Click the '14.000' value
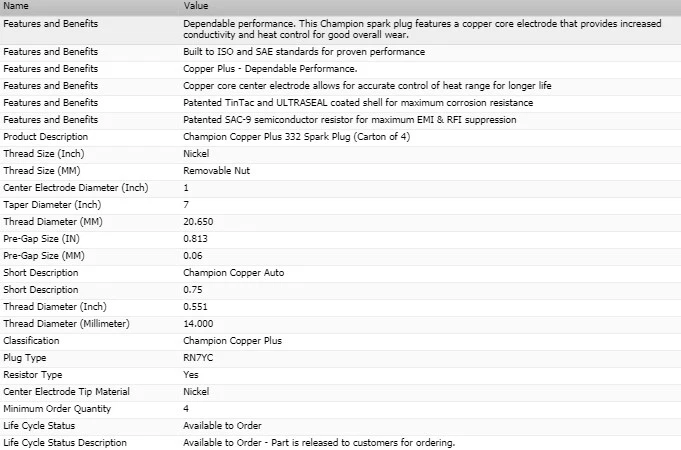681x450 pixels. (198, 324)
